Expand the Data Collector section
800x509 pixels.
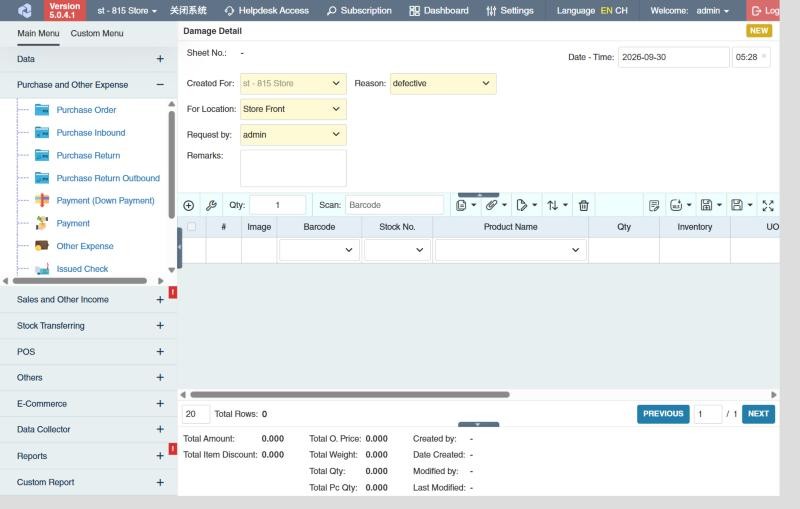click(x=160, y=429)
